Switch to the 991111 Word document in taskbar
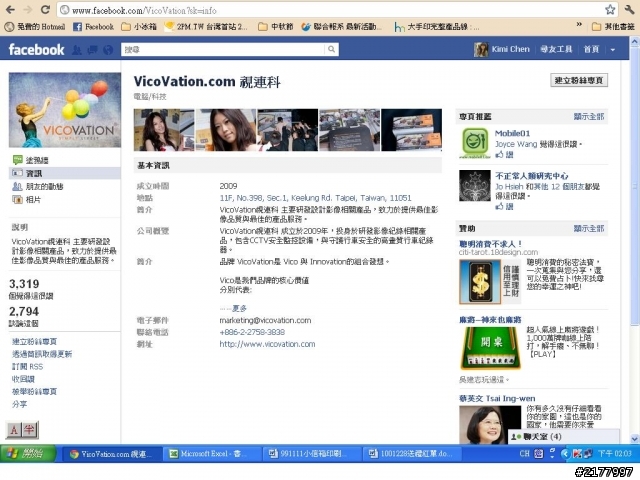This screenshot has width=640, height=480. pyautogui.click(x=311, y=453)
